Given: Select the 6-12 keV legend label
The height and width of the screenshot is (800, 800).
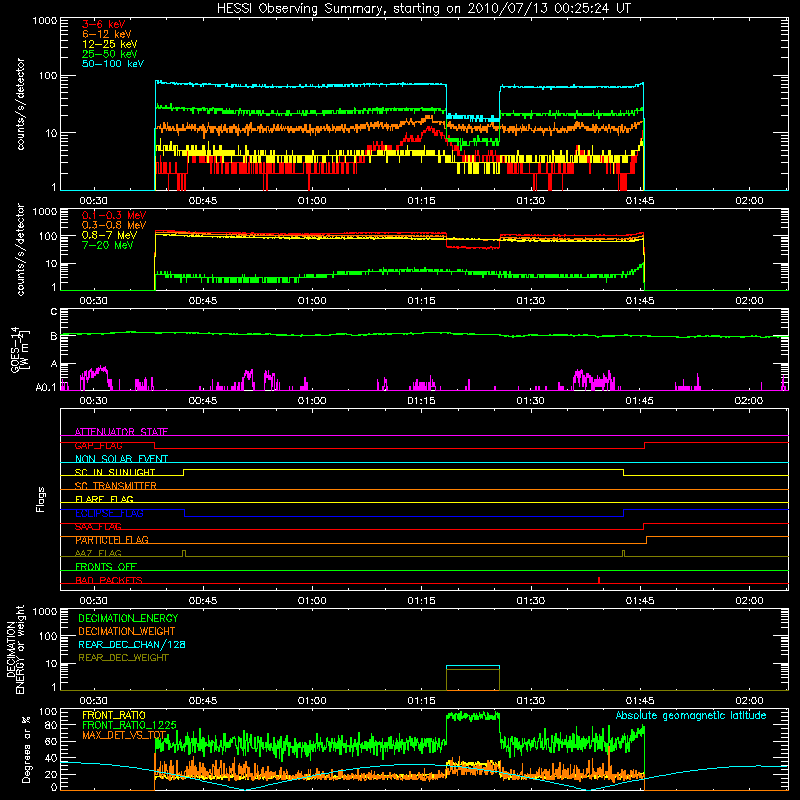Looking at the screenshot, I should click(x=106, y=34).
